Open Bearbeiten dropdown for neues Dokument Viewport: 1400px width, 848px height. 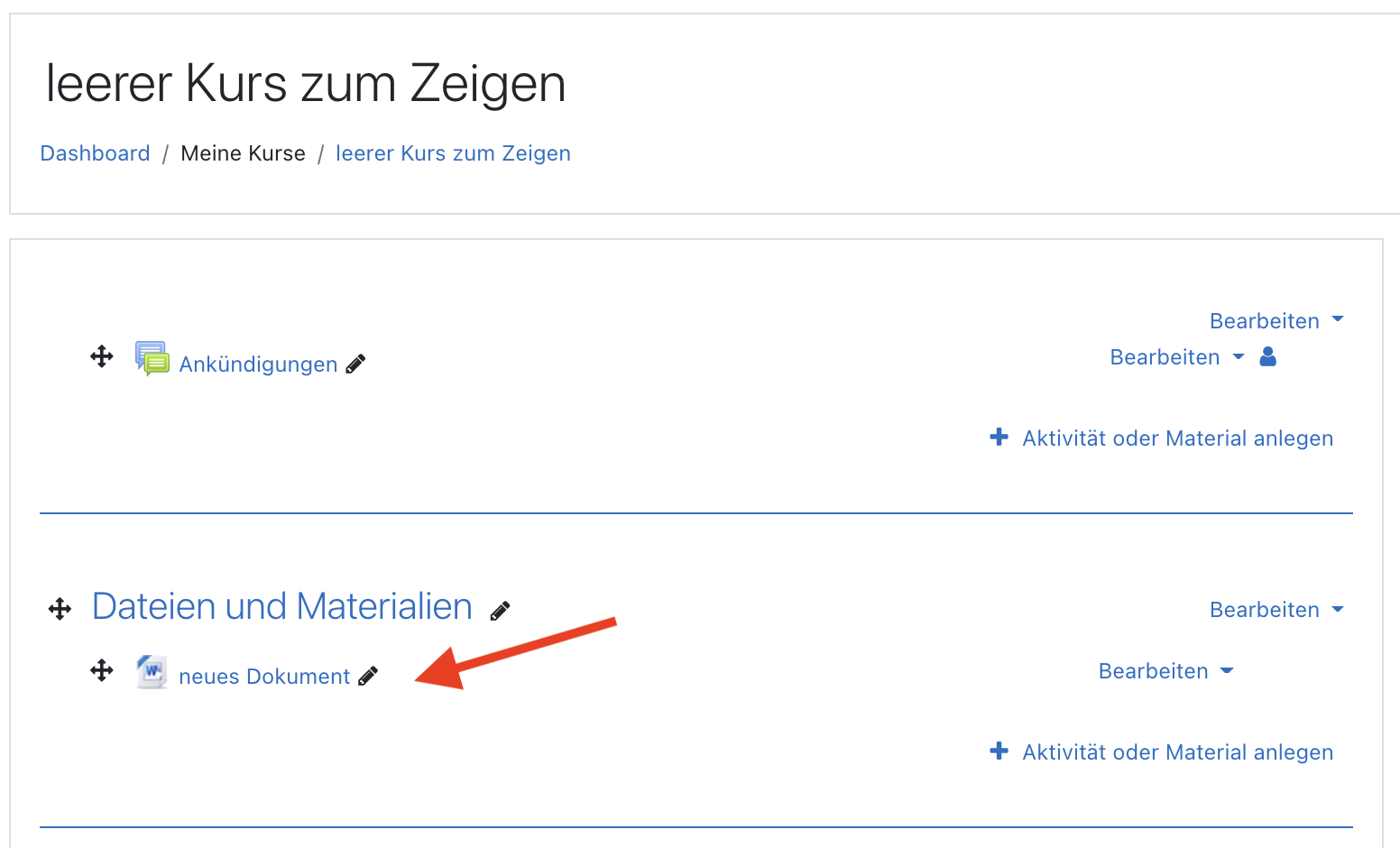(x=1165, y=671)
